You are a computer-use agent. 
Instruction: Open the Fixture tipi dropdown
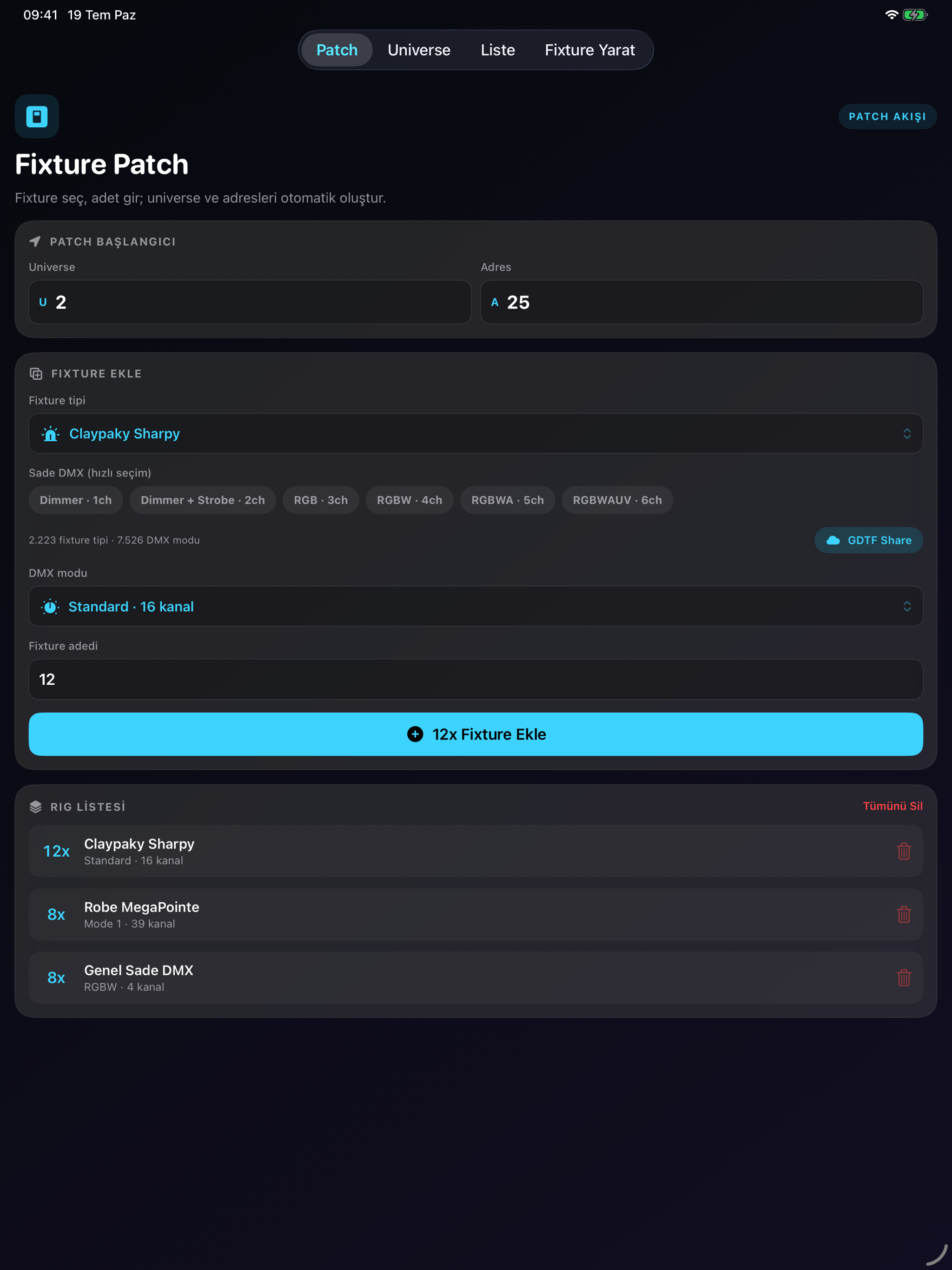(x=476, y=433)
